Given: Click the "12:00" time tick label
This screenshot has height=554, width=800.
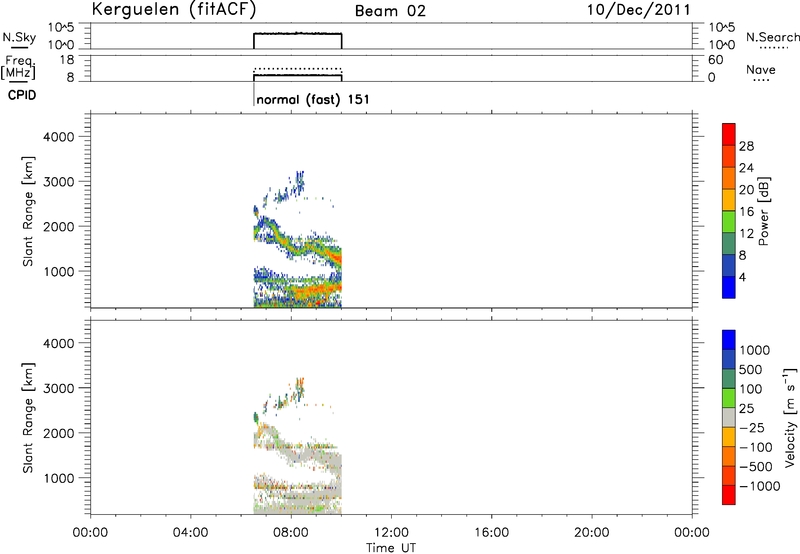Looking at the screenshot, I should pos(391,533).
